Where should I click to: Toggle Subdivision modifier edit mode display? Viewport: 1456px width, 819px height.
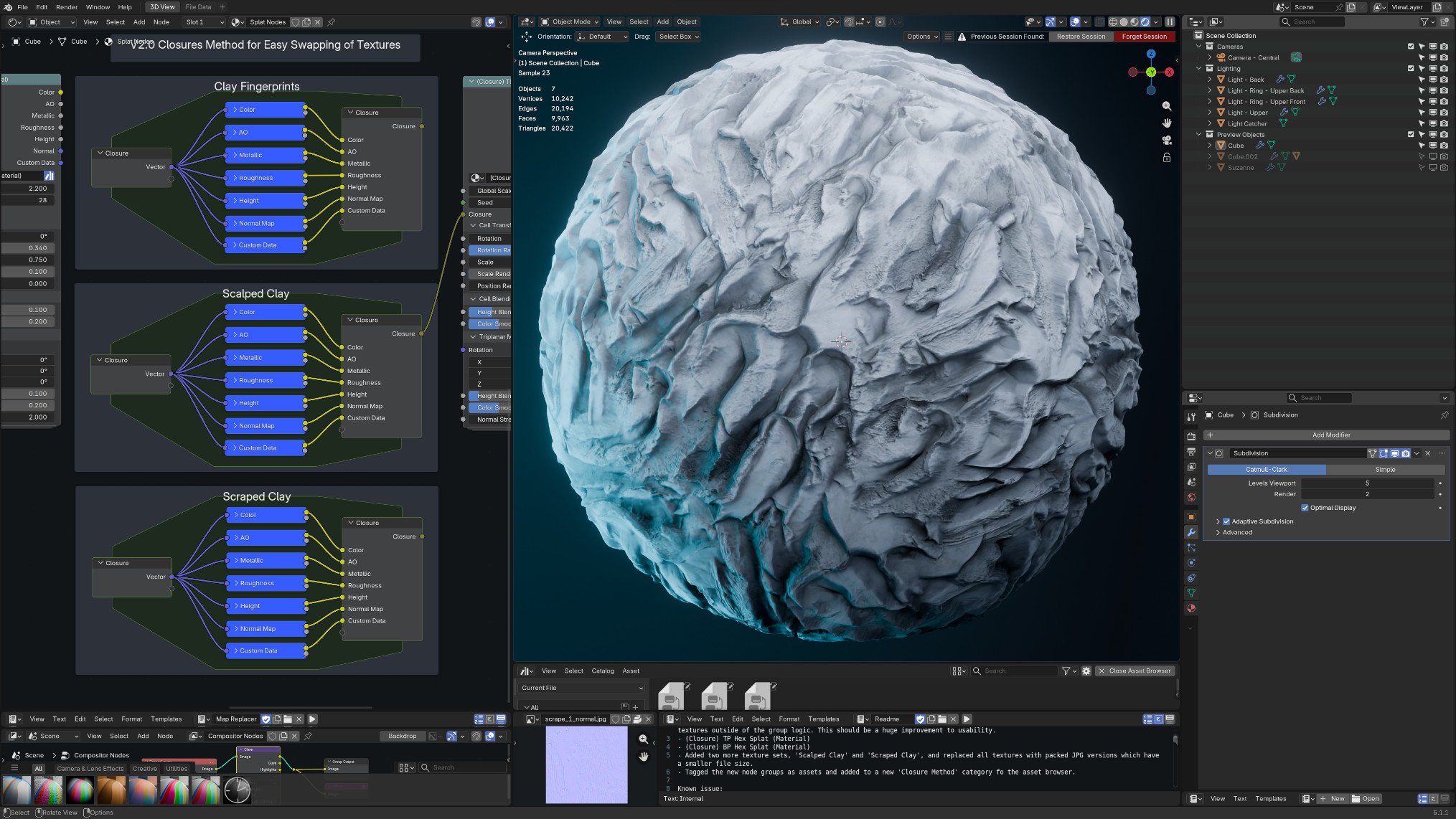(x=1384, y=453)
